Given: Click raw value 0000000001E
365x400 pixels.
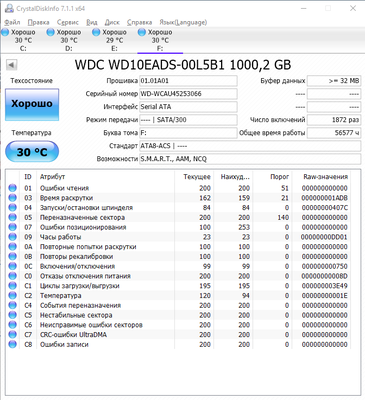Looking at the screenshot, I should (x=325, y=296).
